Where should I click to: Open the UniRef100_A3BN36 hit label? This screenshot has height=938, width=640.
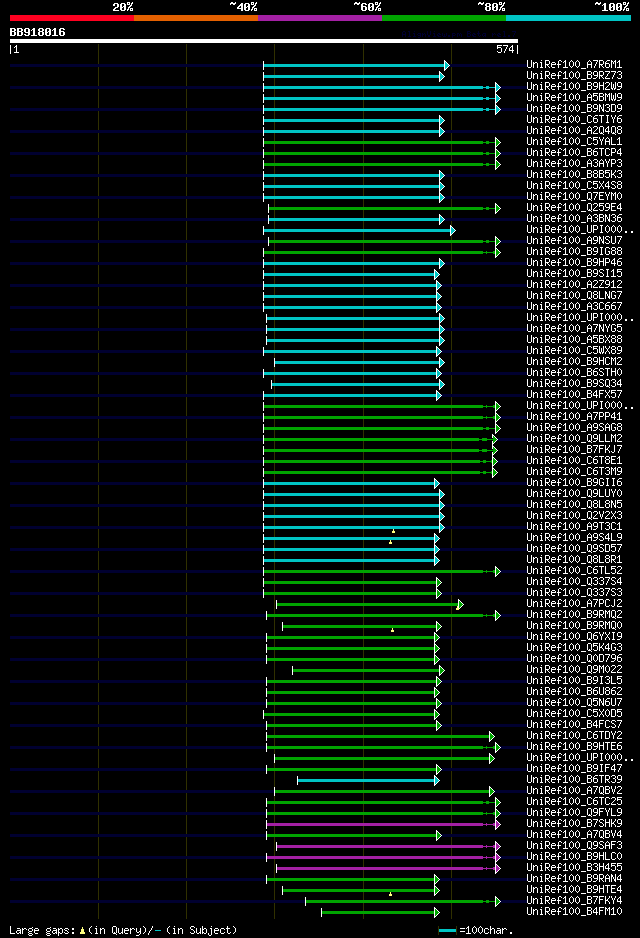[x=574, y=219]
